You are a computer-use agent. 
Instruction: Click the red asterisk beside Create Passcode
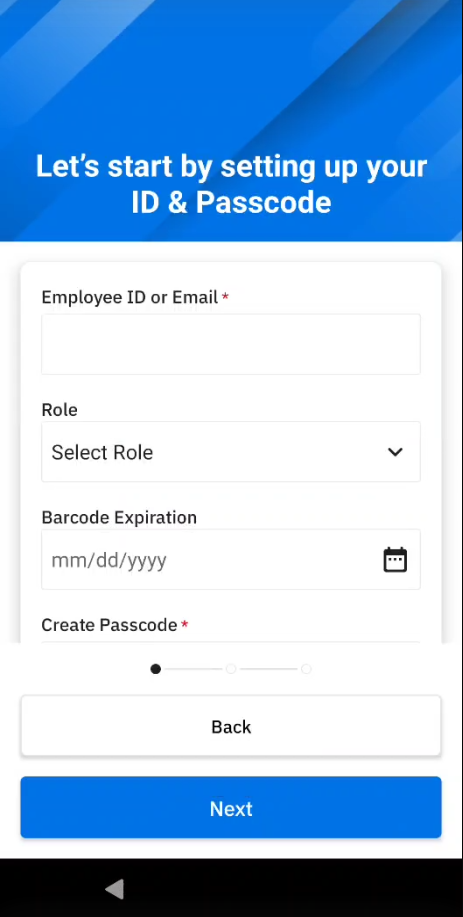click(185, 623)
